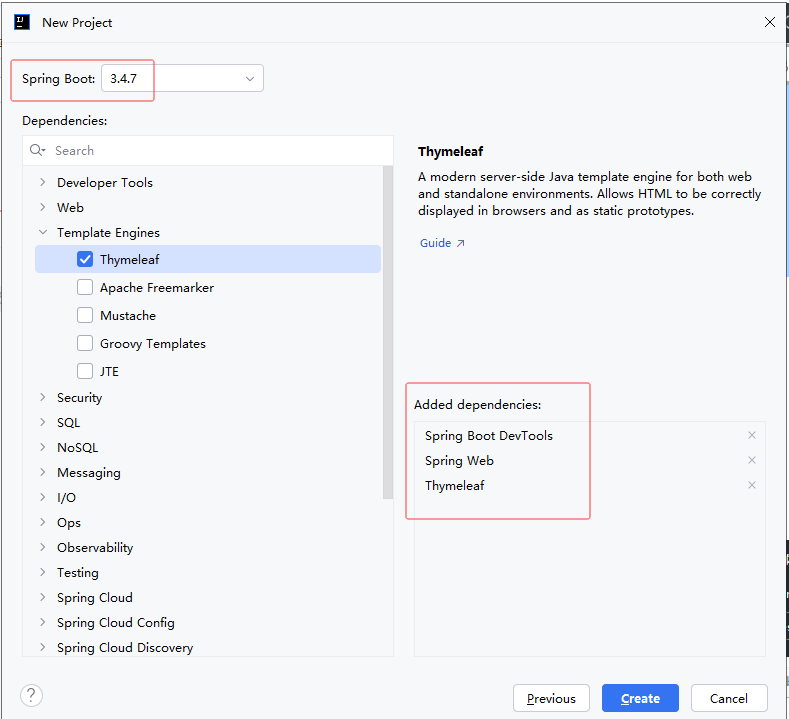The image size is (789, 719).
Task: Close the New Project dialog
Action: click(x=769, y=22)
